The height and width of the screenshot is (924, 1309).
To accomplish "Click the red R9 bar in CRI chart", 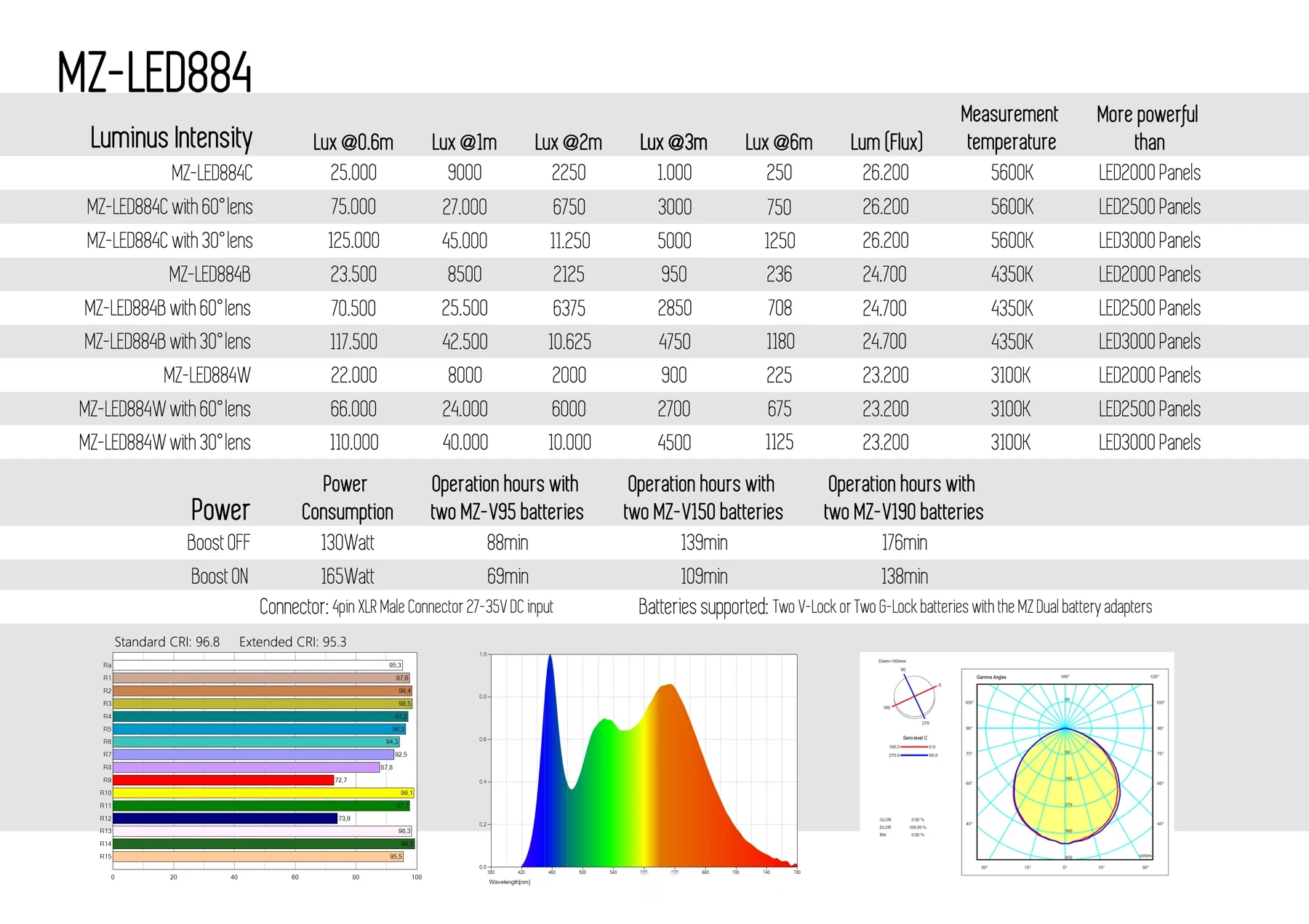I will click(x=223, y=780).
